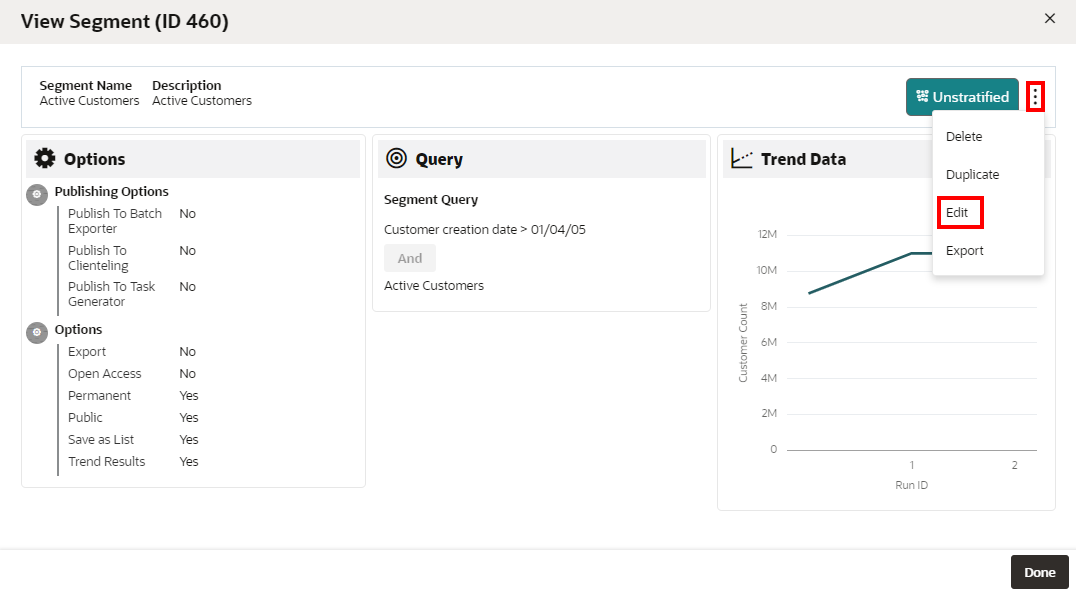Click the Trend Data chart icon
1076x595 pixels.
[742, 159]
